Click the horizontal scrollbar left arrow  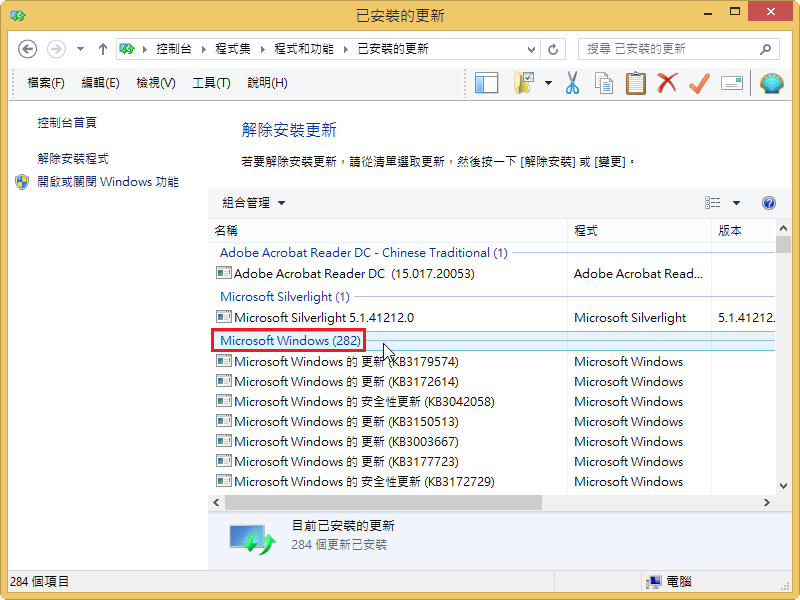point(216,503)
